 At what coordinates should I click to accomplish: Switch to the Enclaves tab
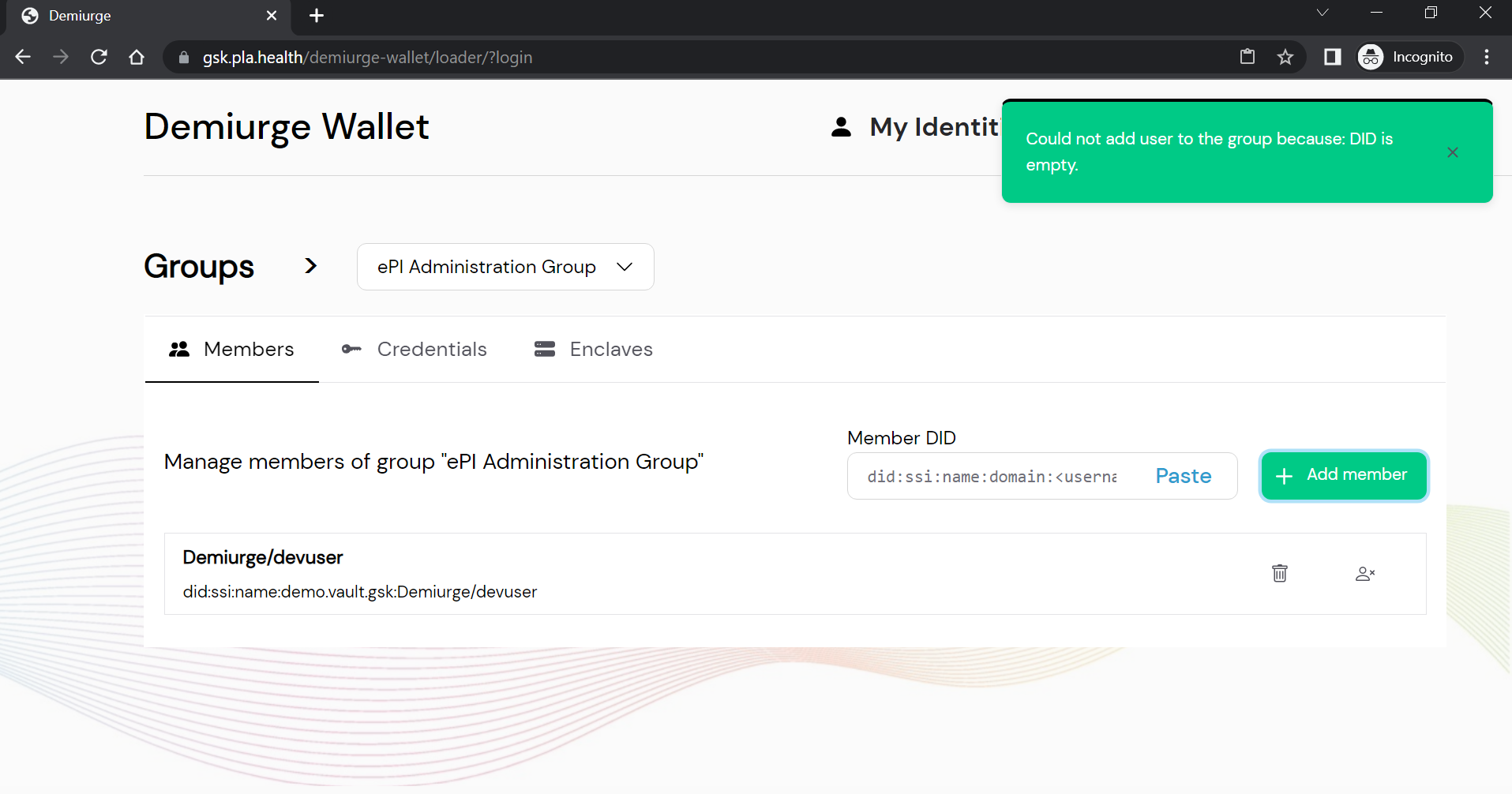[x=611, y=348]
